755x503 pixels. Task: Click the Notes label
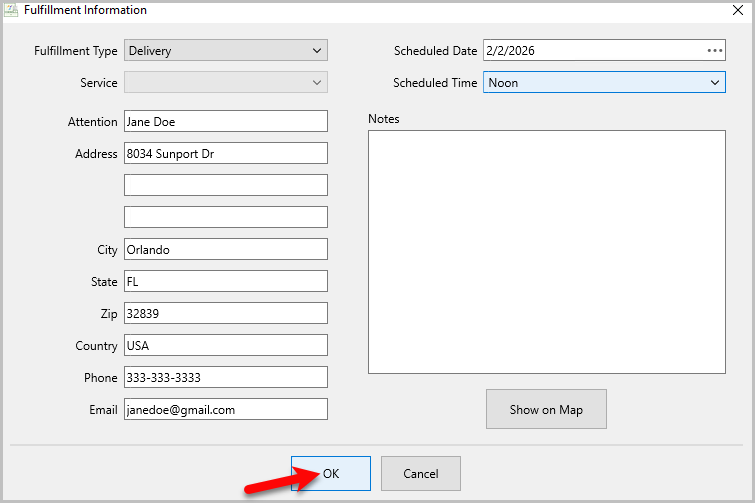coord(384,119)
